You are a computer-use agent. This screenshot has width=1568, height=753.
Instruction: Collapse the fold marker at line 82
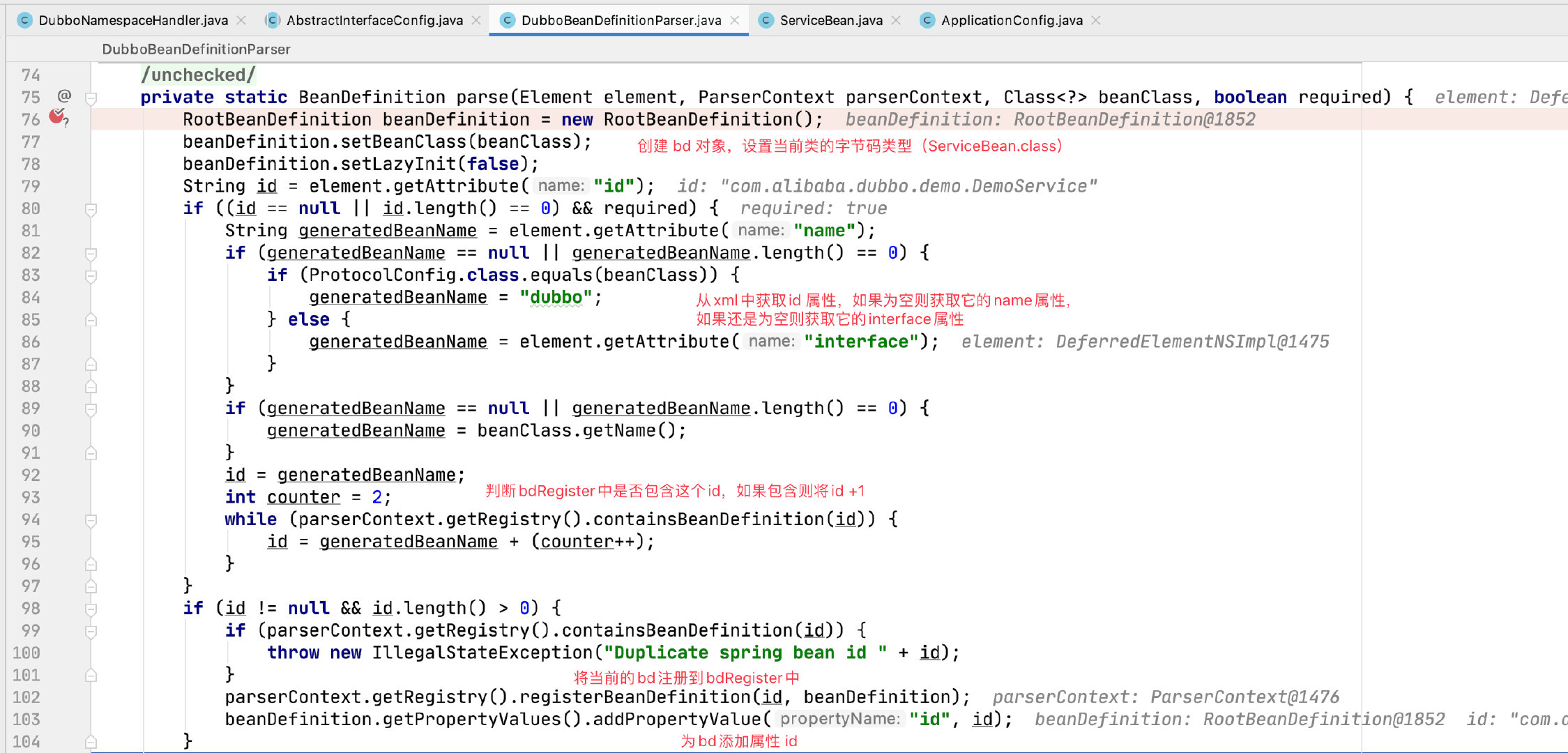[91, 253]
